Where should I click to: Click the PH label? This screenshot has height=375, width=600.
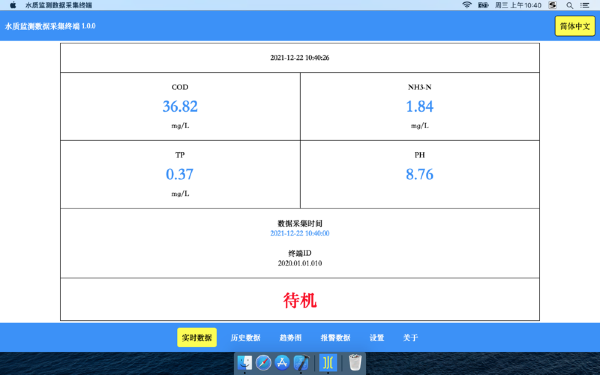[x=420, y=155]
